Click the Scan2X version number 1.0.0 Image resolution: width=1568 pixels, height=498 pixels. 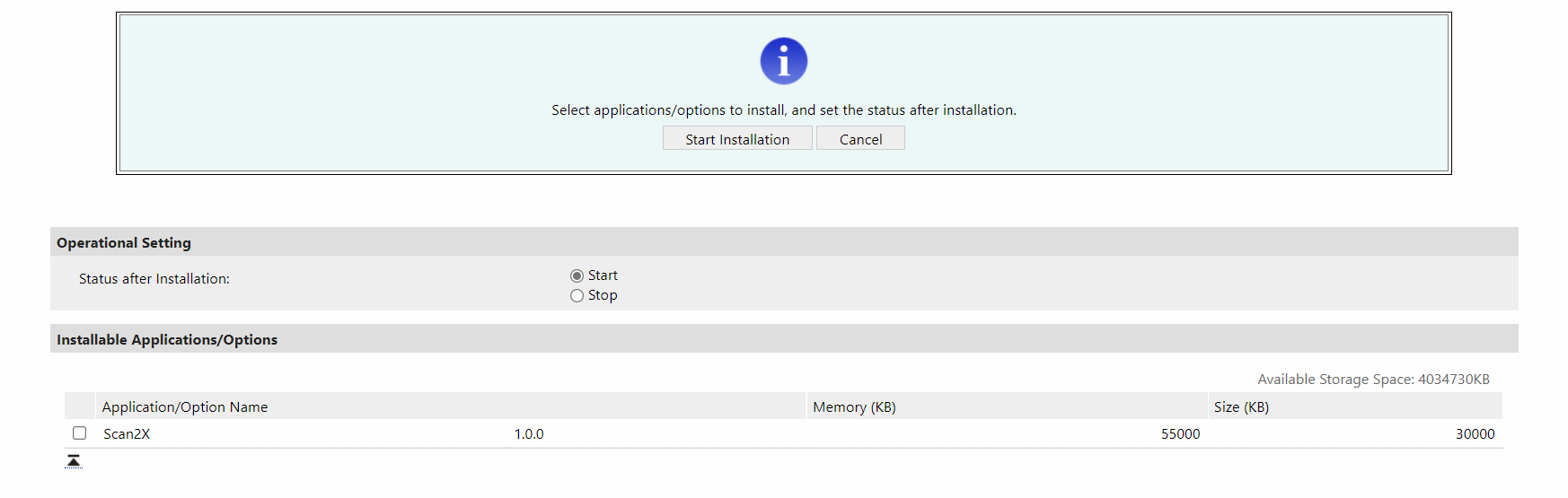pyautogui.click(x=529, y=434)
